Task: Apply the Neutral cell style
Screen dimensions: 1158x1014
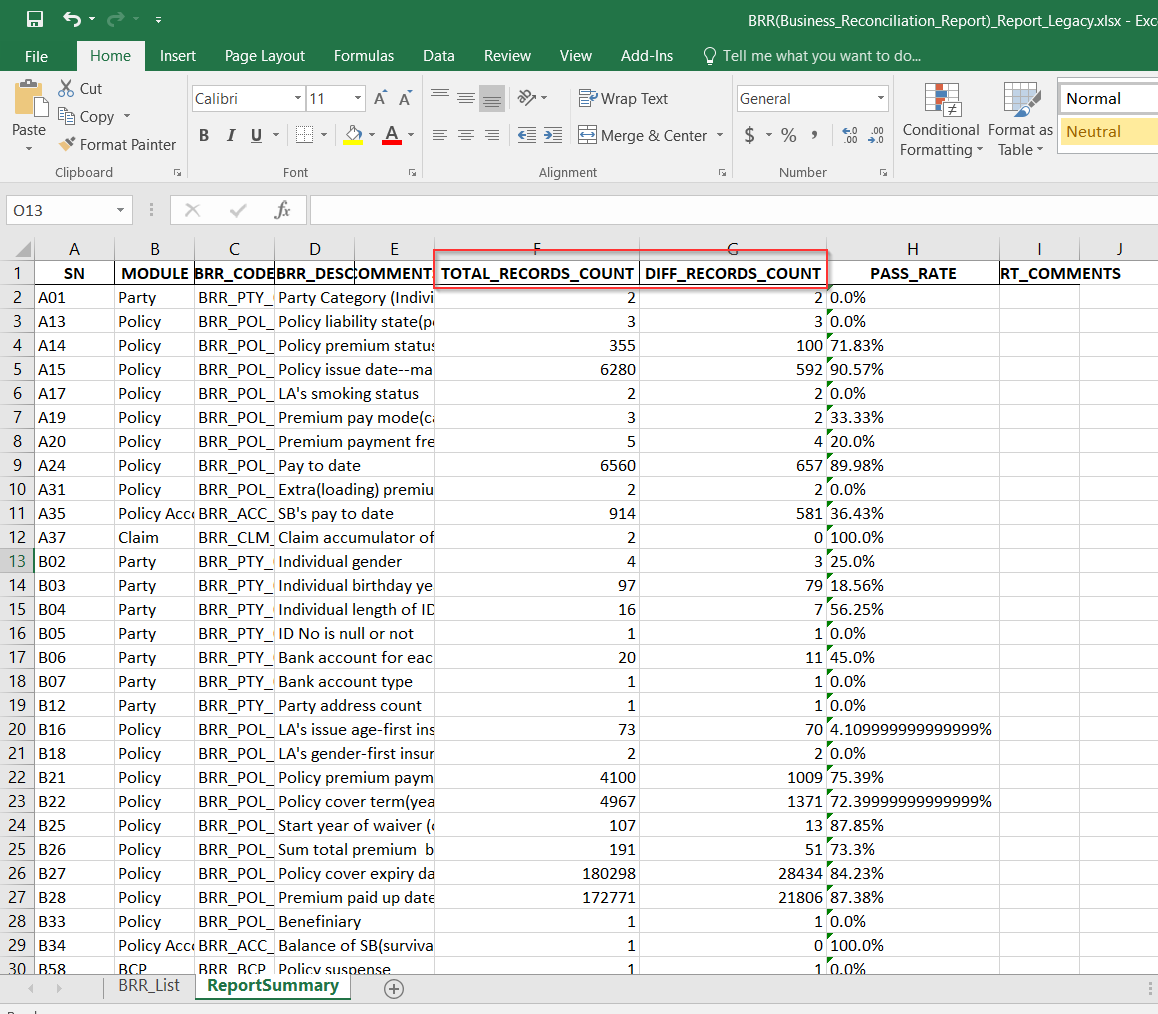Action: (1108, 131)
